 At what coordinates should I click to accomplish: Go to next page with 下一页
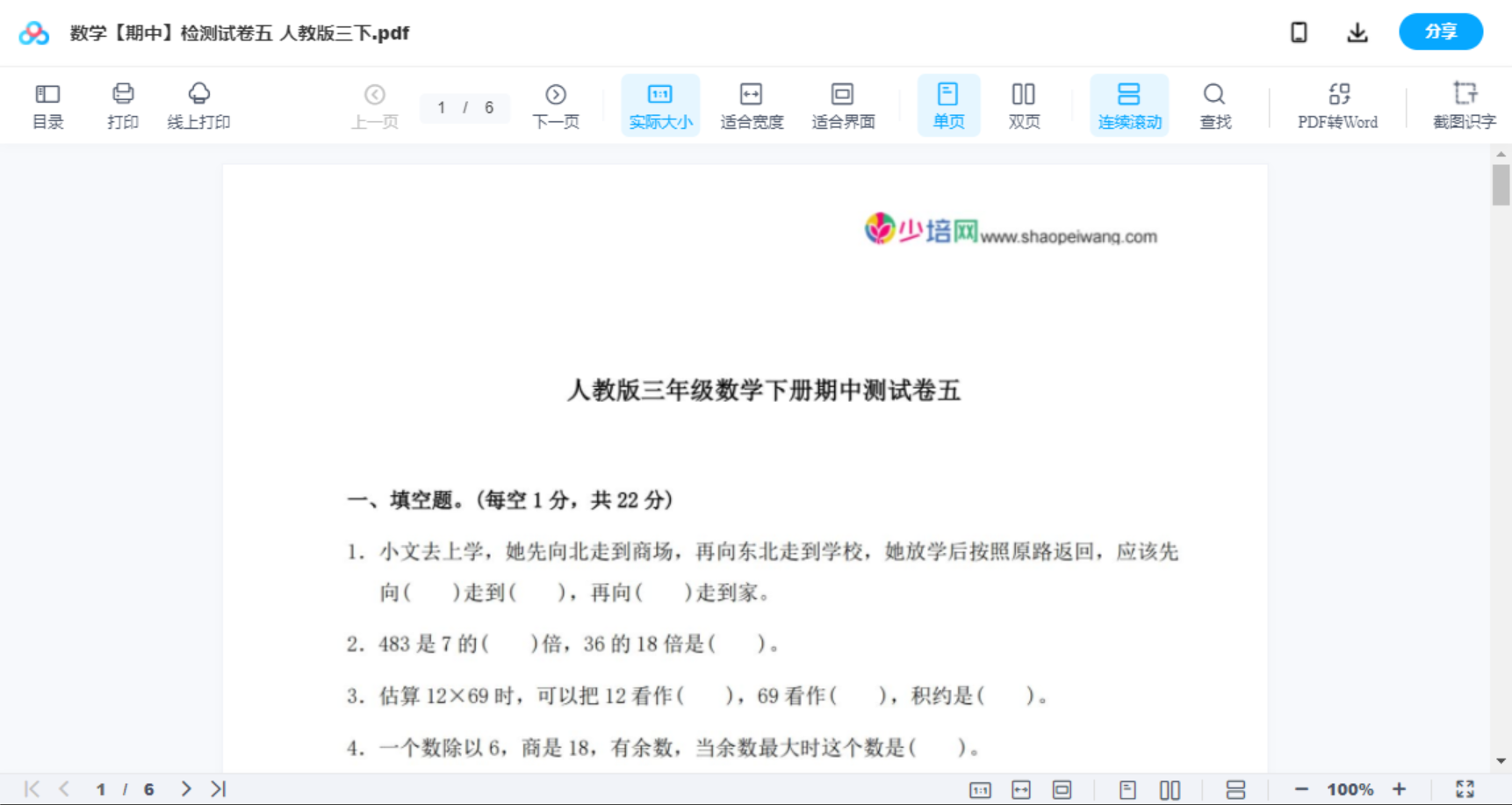coord(555,104)
